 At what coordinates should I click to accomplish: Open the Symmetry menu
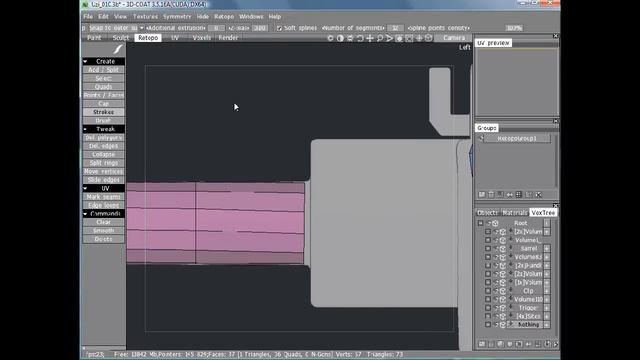coord(177,17)
